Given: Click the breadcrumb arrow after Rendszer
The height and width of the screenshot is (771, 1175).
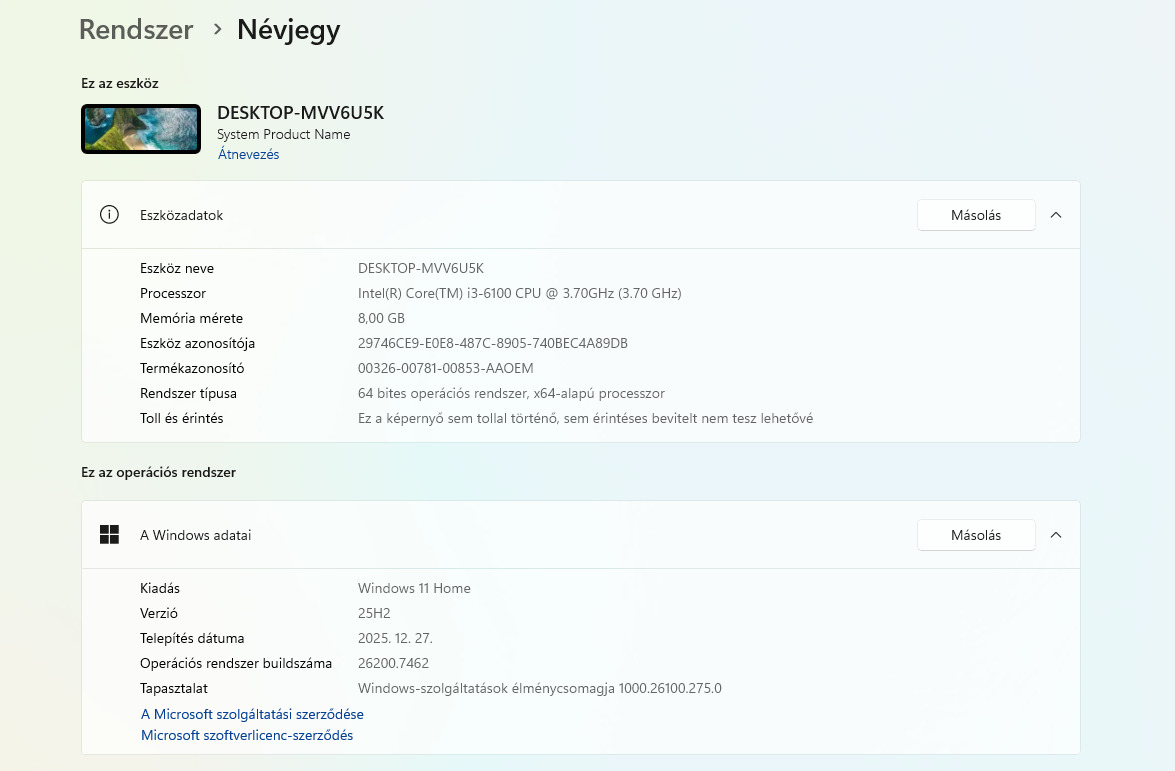Looking at the screenshot, I should [217, 30].
